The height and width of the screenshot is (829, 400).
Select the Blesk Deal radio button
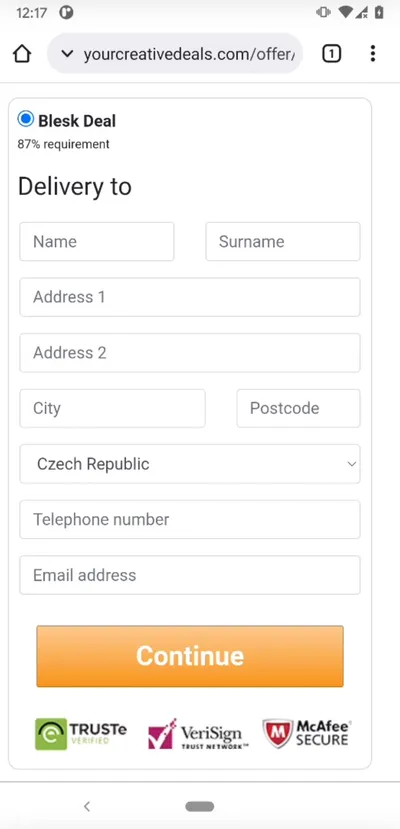pos(25,119)
